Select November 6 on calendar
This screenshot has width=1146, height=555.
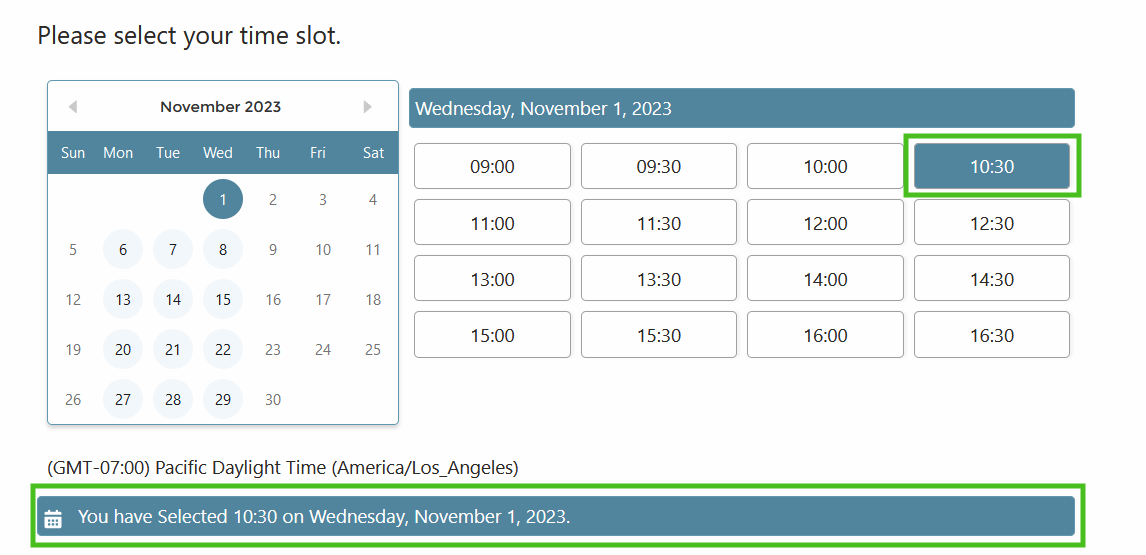click(123, 249)
